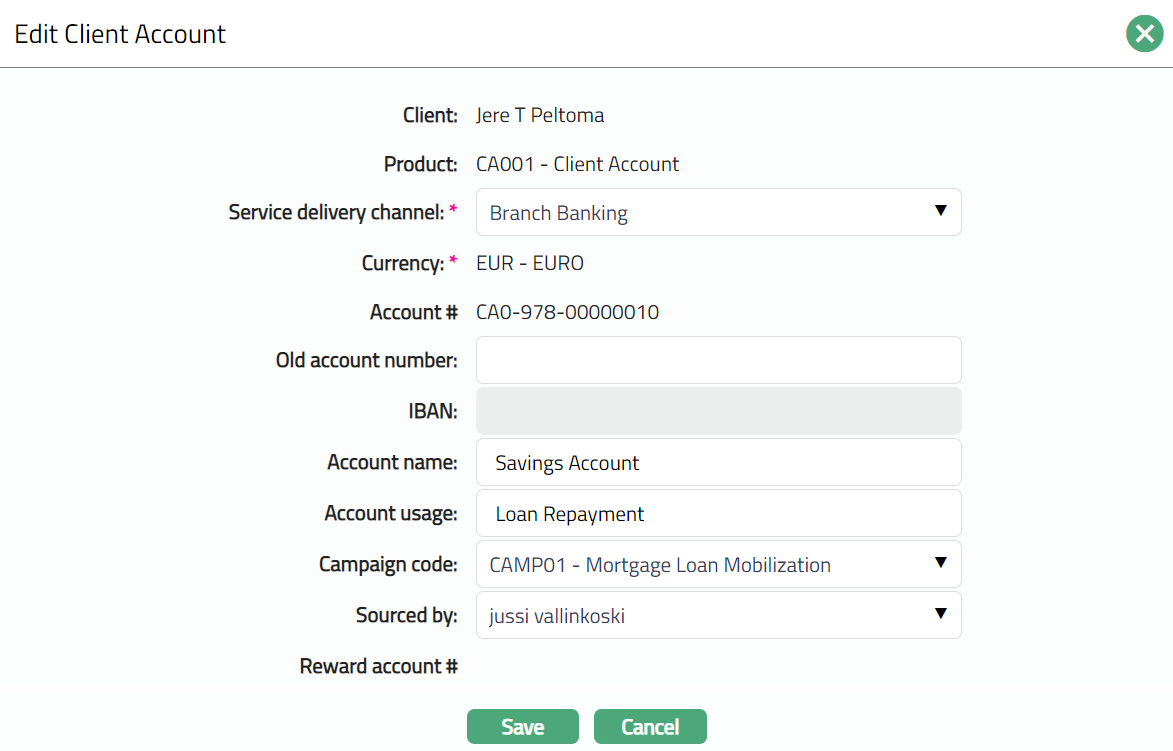Click the Campaign code label
The height and width of the screenshot is (751, 1173).
point(388,565)
